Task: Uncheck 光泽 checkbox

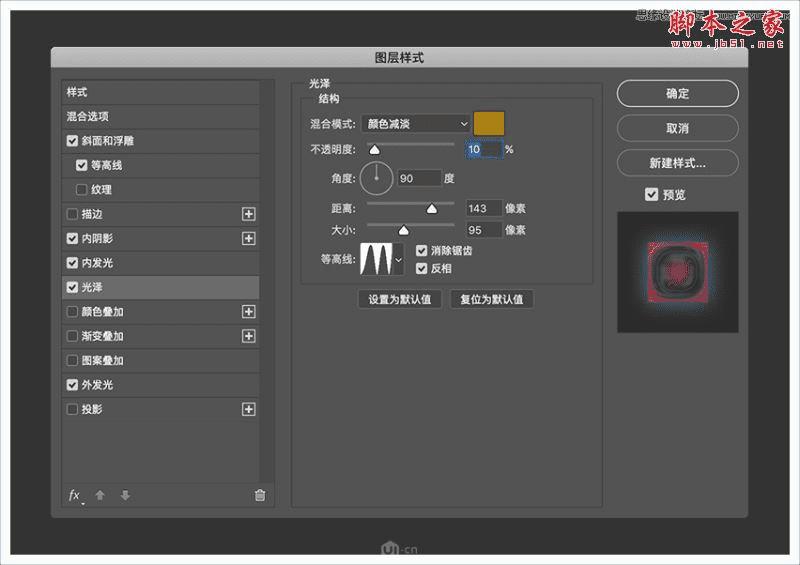Action: point(72,287)
